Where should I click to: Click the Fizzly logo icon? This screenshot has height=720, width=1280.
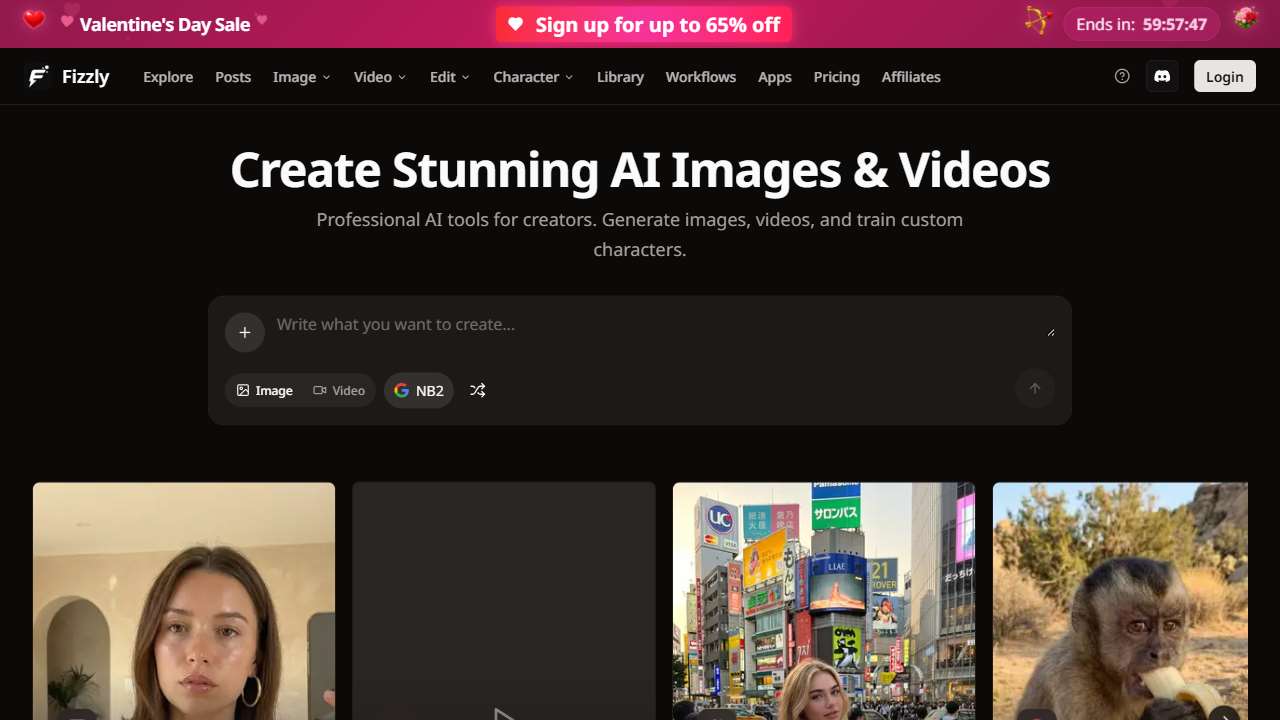pos(38,77)
